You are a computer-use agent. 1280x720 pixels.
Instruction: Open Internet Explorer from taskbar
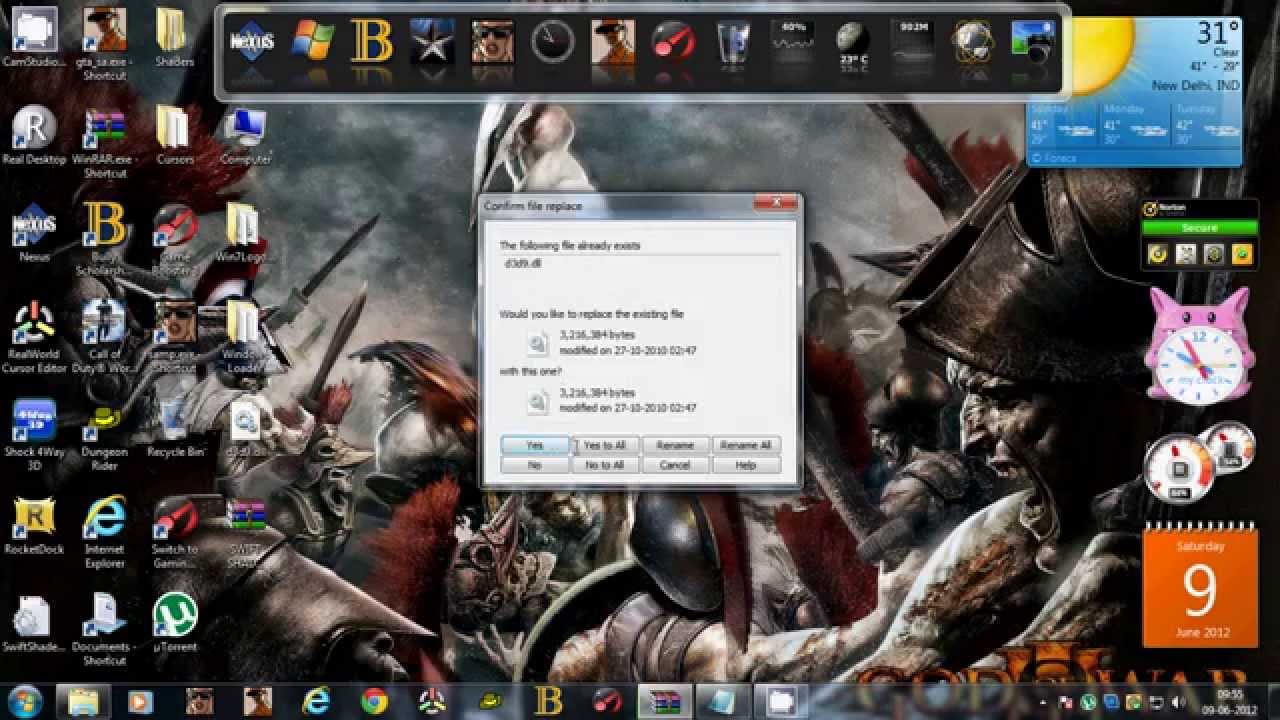[x=317, y=701]
